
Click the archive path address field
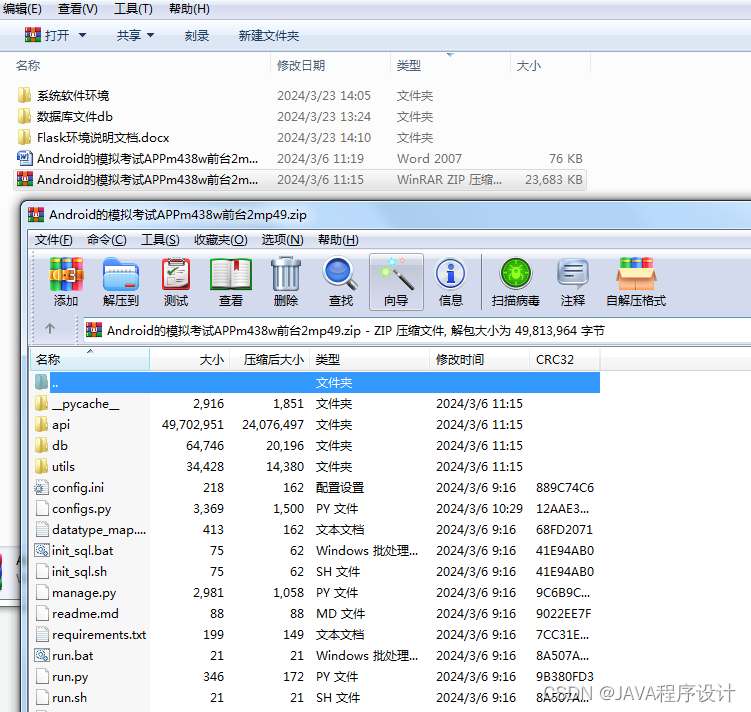pos(417,330)
